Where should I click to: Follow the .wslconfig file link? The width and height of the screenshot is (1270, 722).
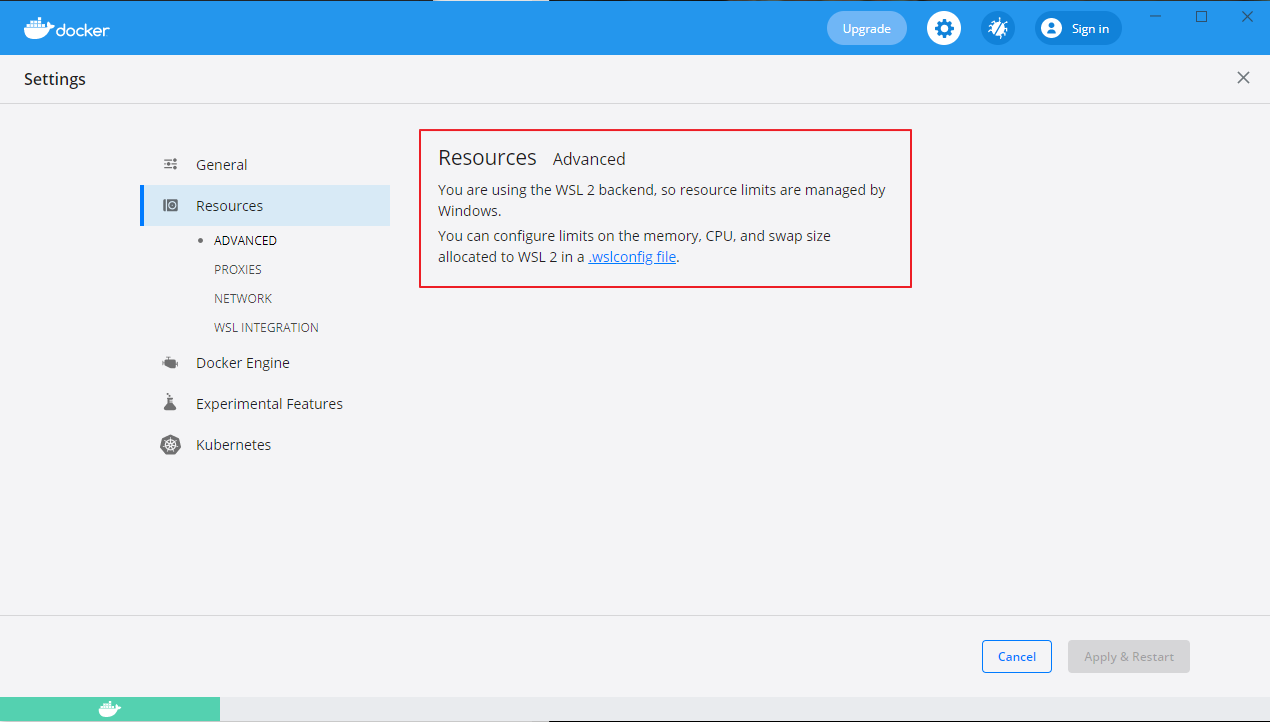coord(632,257)
